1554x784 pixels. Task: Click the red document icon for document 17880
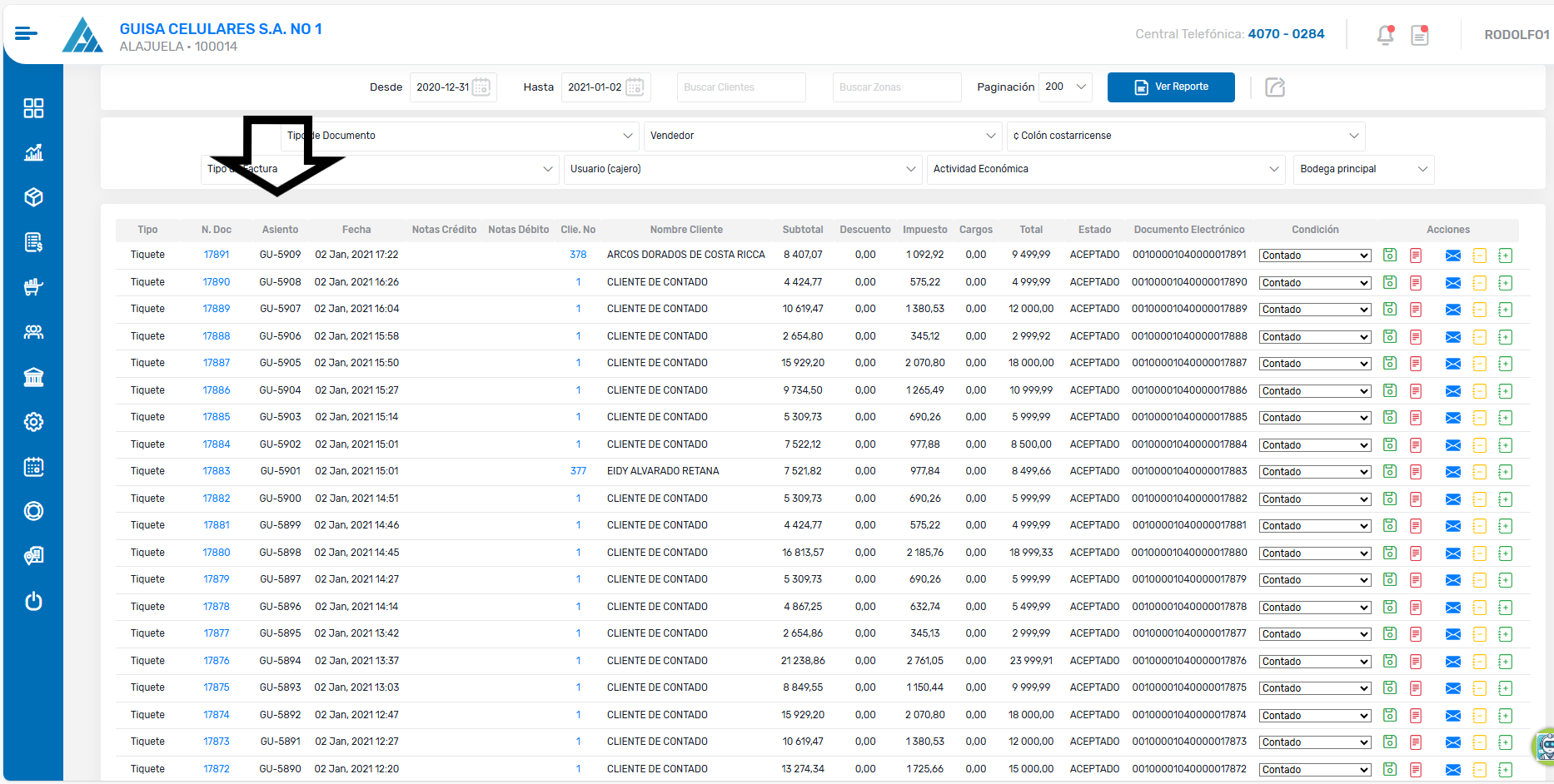[1416, 553]
